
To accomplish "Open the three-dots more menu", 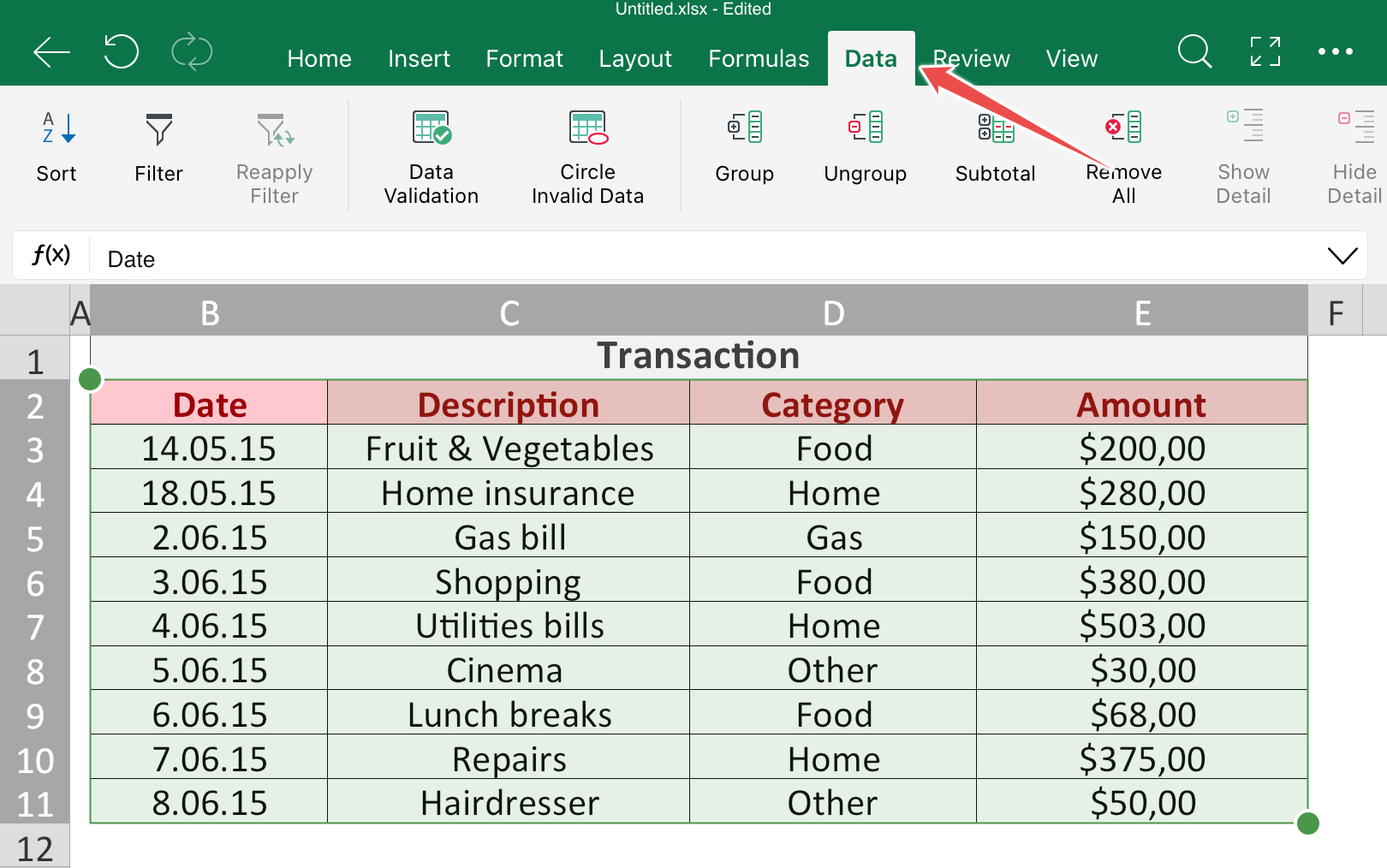I will [x=1335, y=52].
